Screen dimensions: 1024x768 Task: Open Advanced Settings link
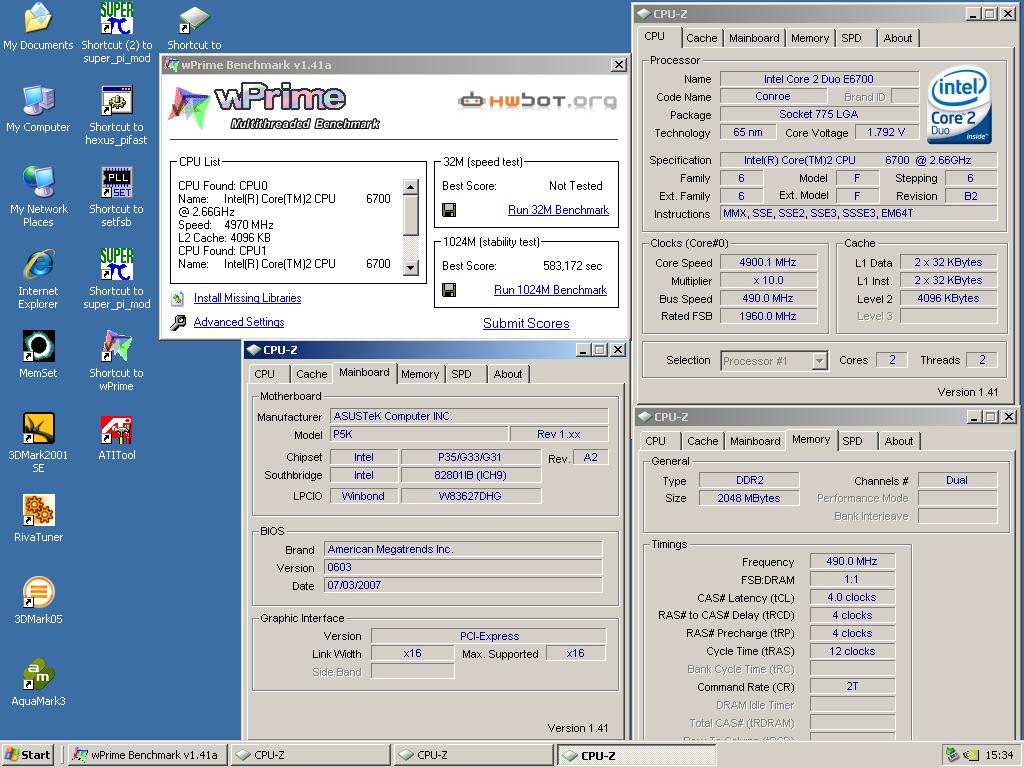point(239,323)
